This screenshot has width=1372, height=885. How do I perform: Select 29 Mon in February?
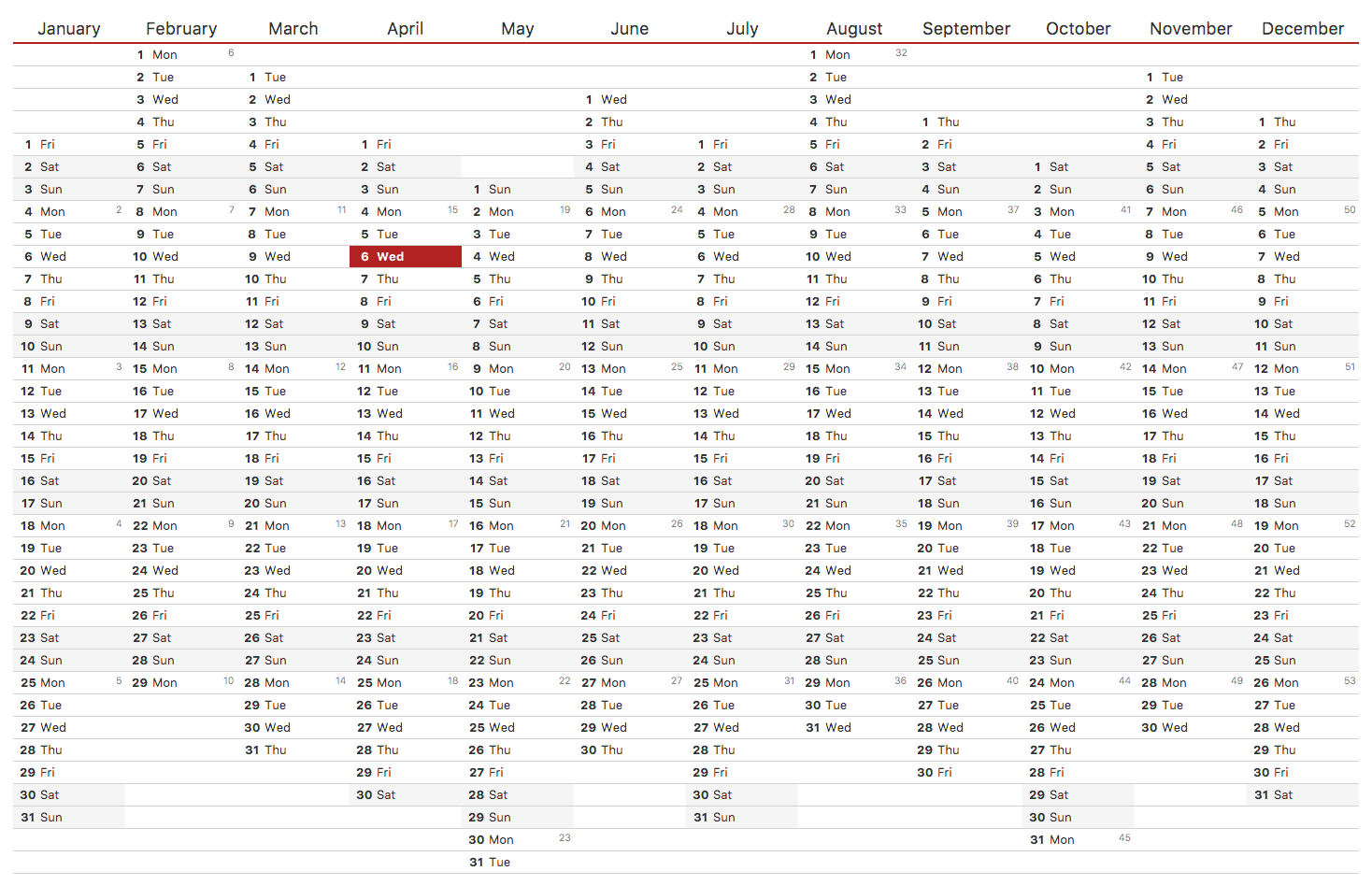181,682
